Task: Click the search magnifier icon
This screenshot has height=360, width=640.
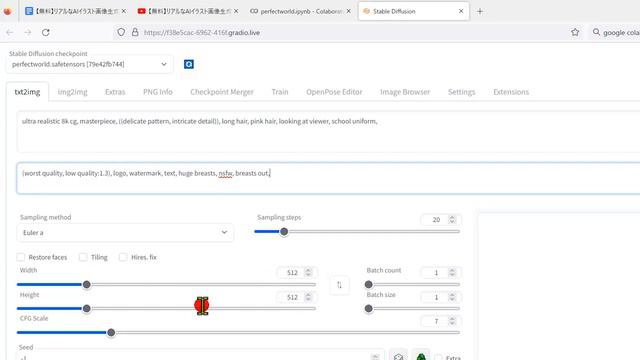Action: (x=596, y=32)
